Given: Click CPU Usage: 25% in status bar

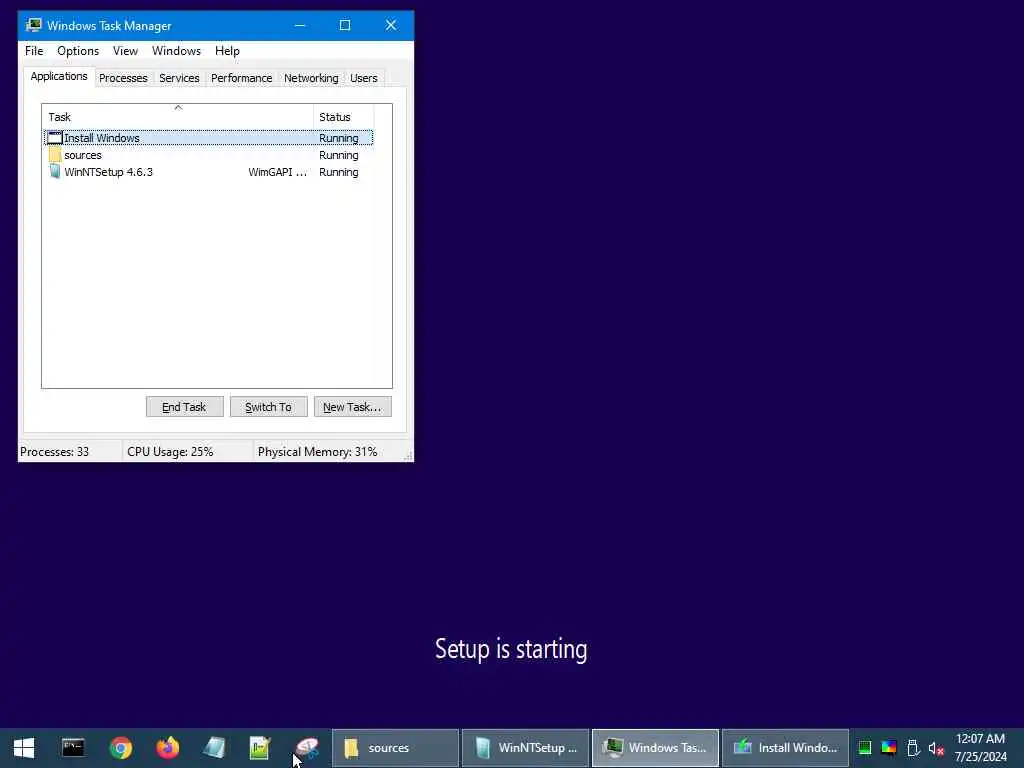Looking at the screenshot, I should 170,452.
